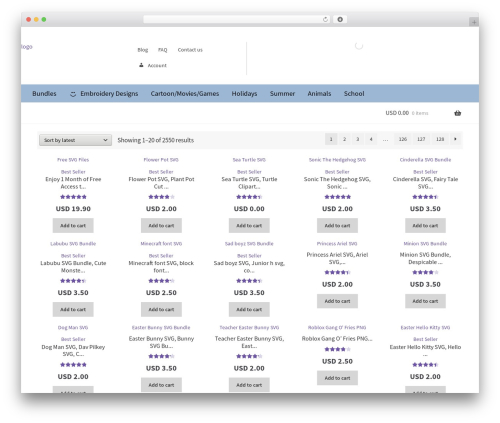The height and width of the screenshot is (423, 500).
Task: Open a new browser tab with plus button
Action: coord(474,22)
